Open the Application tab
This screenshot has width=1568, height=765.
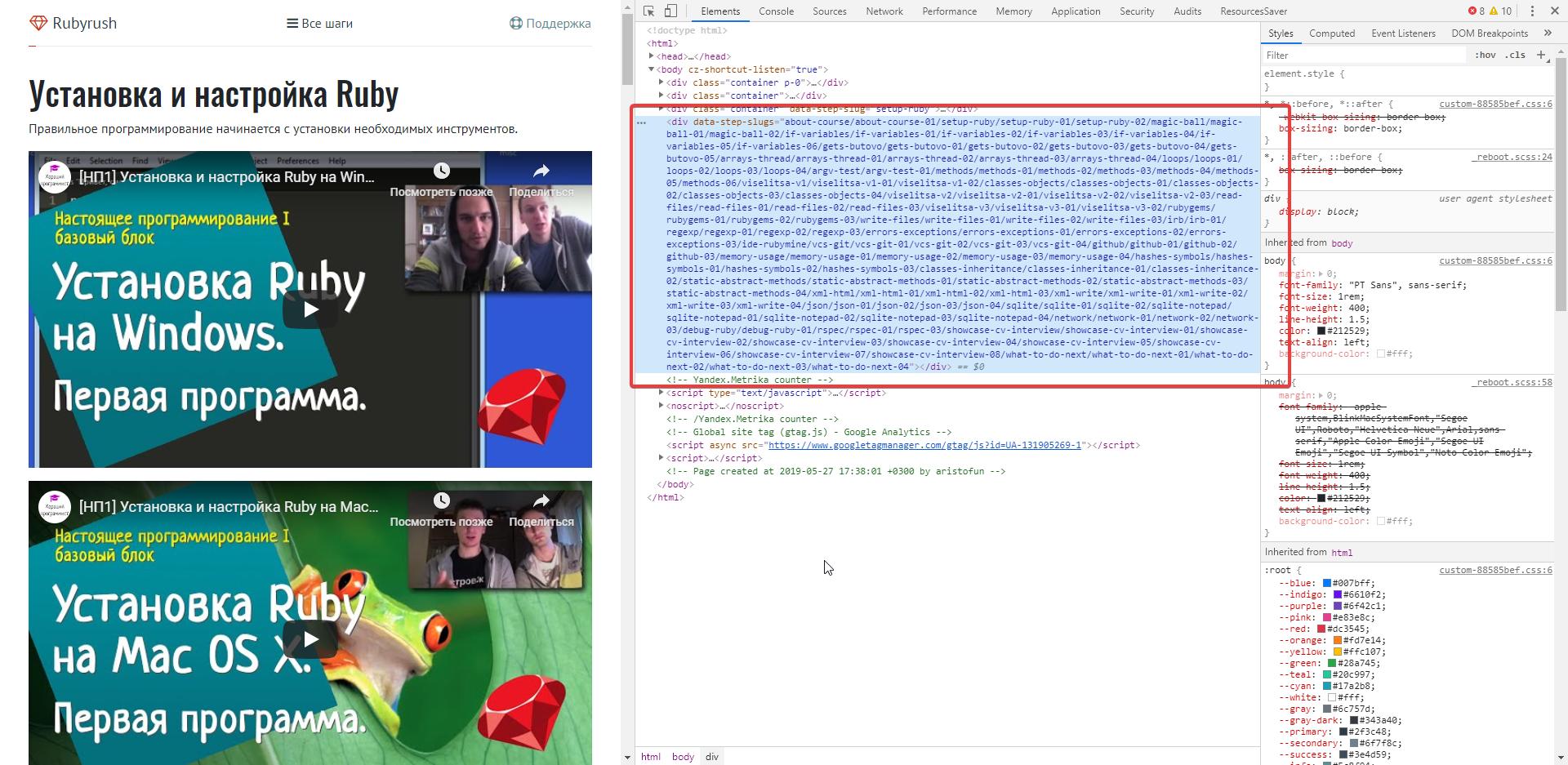click(1076, 11)
